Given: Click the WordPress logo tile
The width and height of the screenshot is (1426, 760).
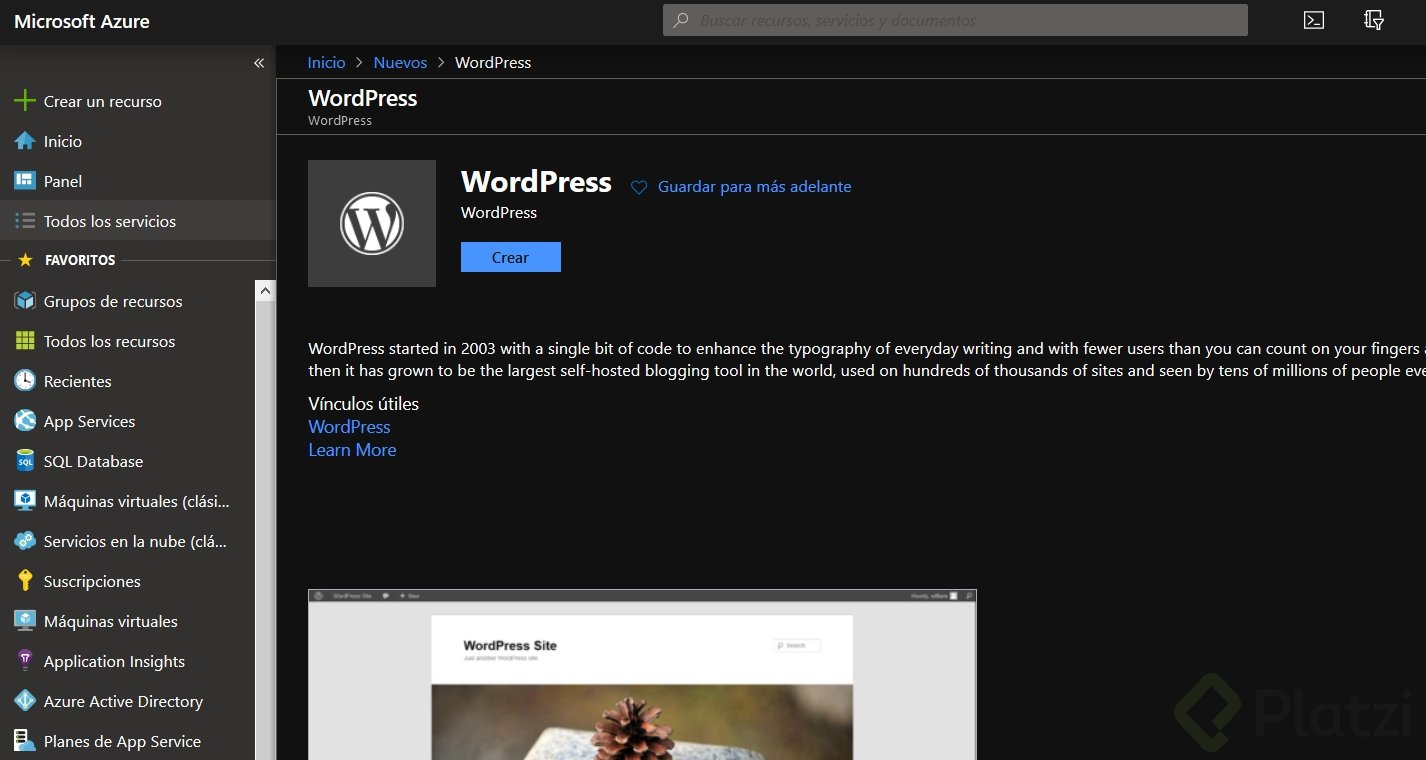Looking at the screenshot, I should point(372,223).
